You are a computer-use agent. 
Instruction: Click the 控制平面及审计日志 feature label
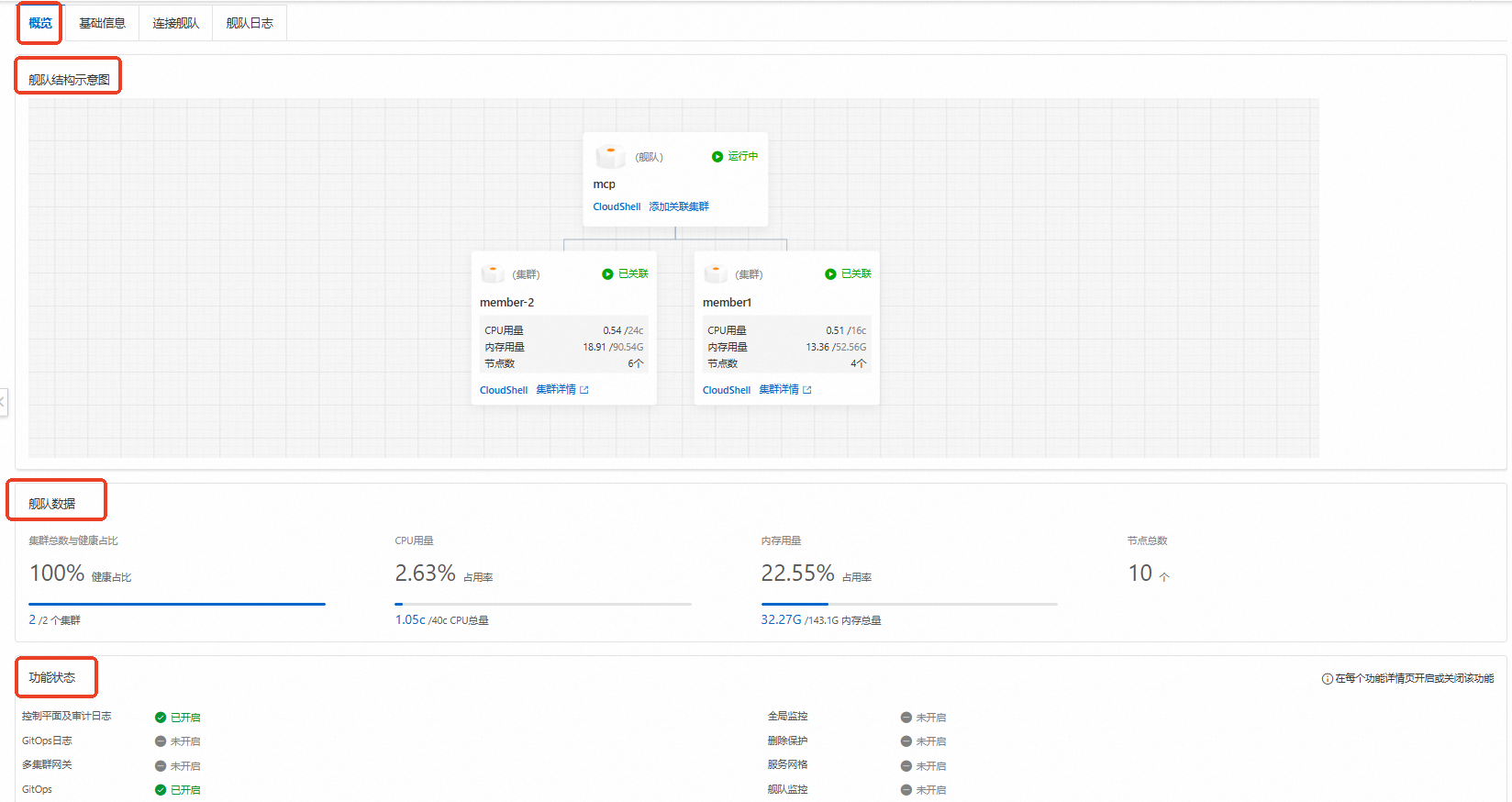point(66,716)
